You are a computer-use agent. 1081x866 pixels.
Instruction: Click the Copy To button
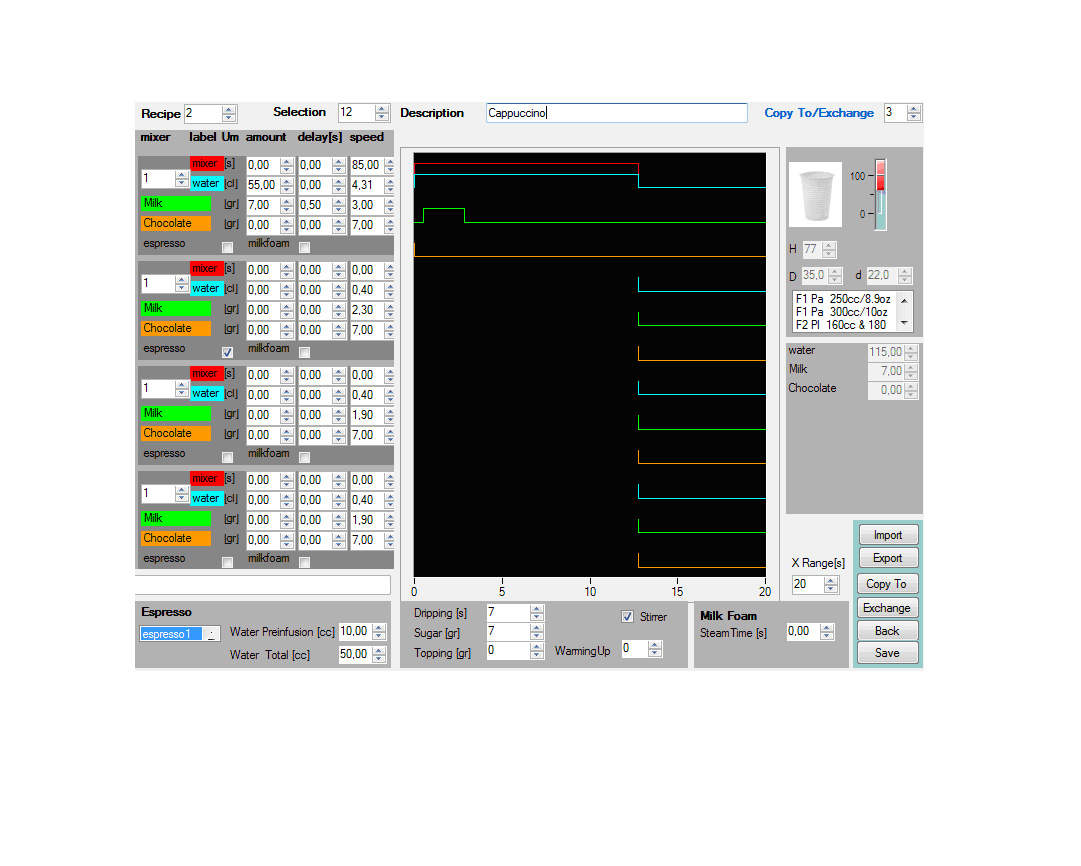pyautogui.click(x=887, y=584)
